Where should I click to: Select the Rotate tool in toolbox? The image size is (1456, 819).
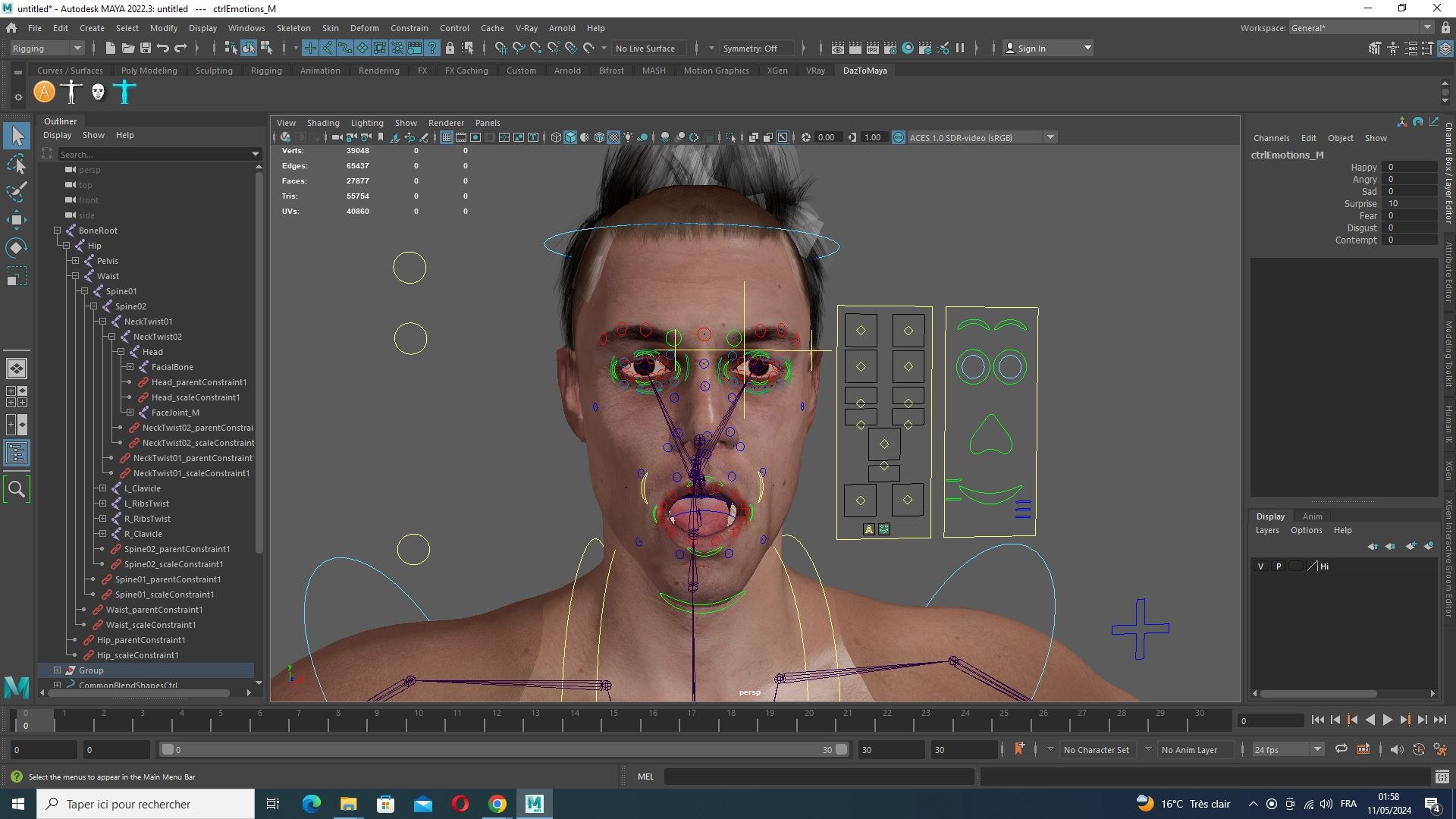17,248
